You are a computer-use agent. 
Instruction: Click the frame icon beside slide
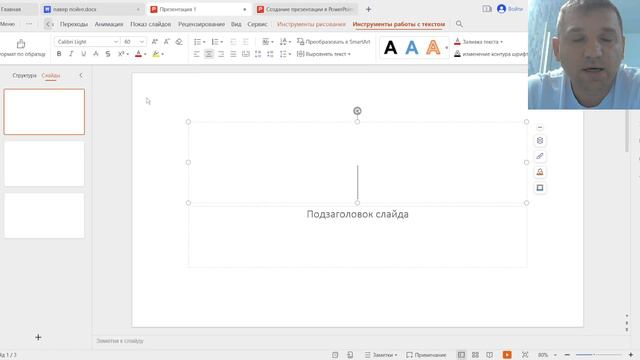pos(540,188)
